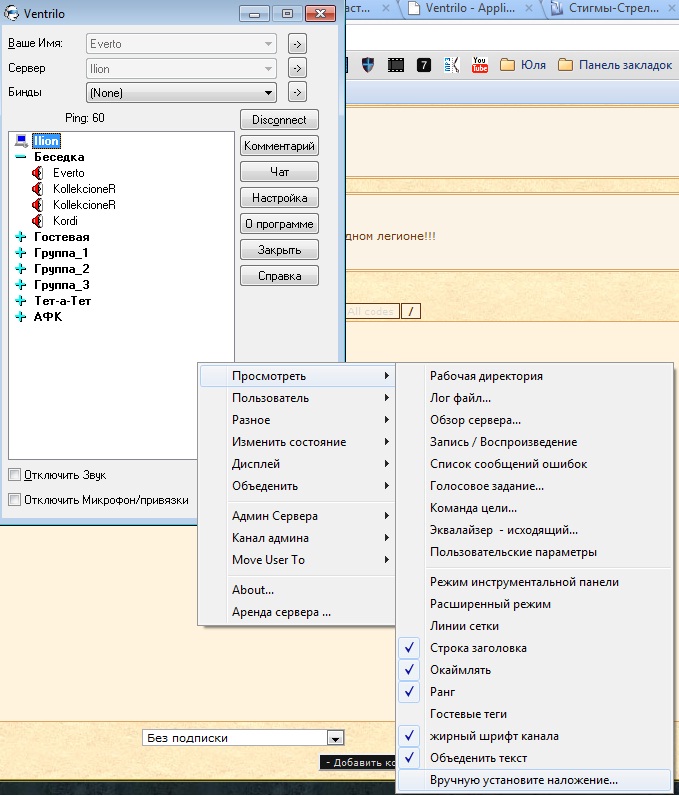Switch to the Ventrilo - Appli... browser tab
Screen dimensions: 679x796
click(469, 8)
